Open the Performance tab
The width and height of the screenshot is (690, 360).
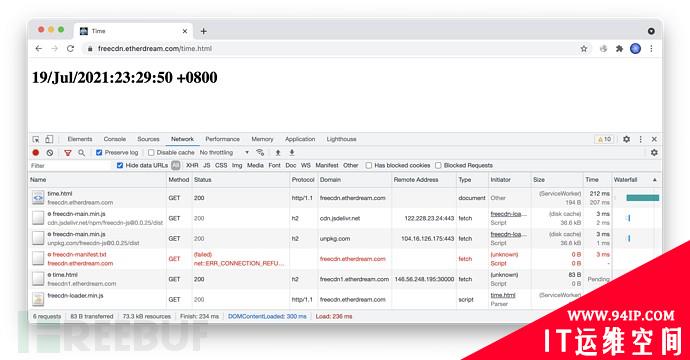223,139
